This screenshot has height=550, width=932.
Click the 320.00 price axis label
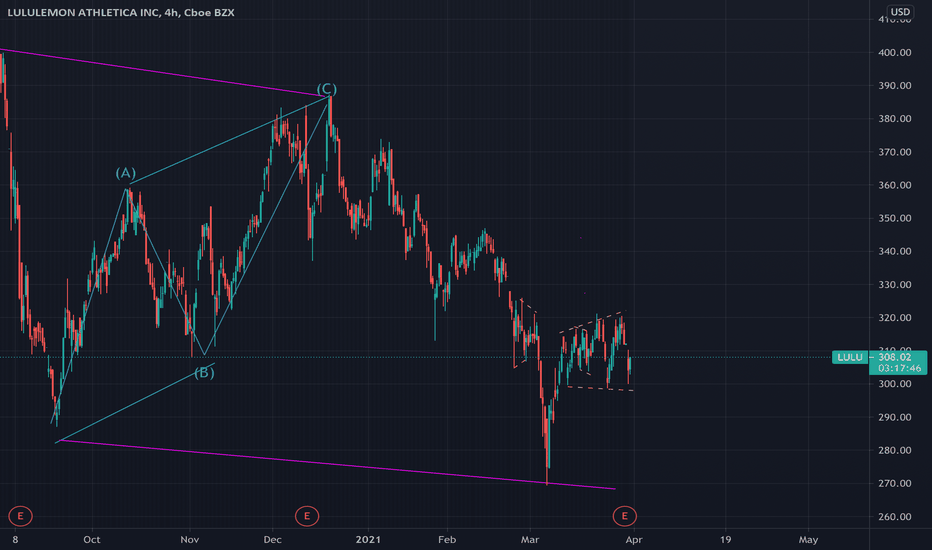point(895,318)
